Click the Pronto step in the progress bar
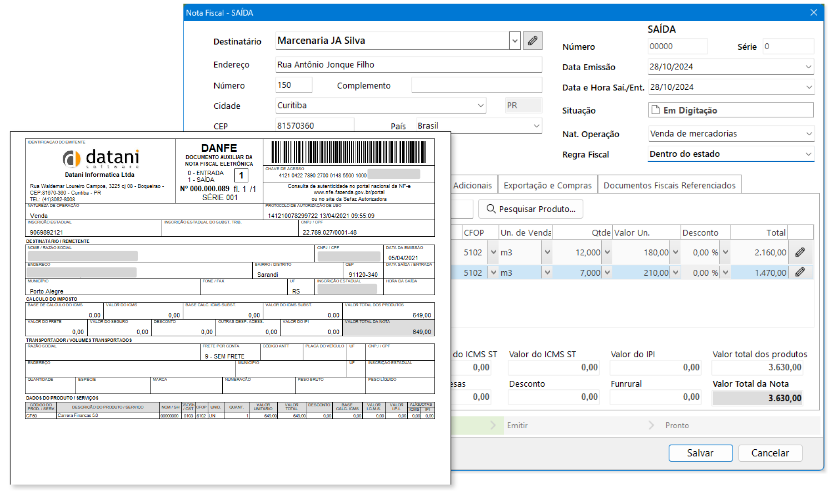The image size is (831, 491). (x=677, y=425)
